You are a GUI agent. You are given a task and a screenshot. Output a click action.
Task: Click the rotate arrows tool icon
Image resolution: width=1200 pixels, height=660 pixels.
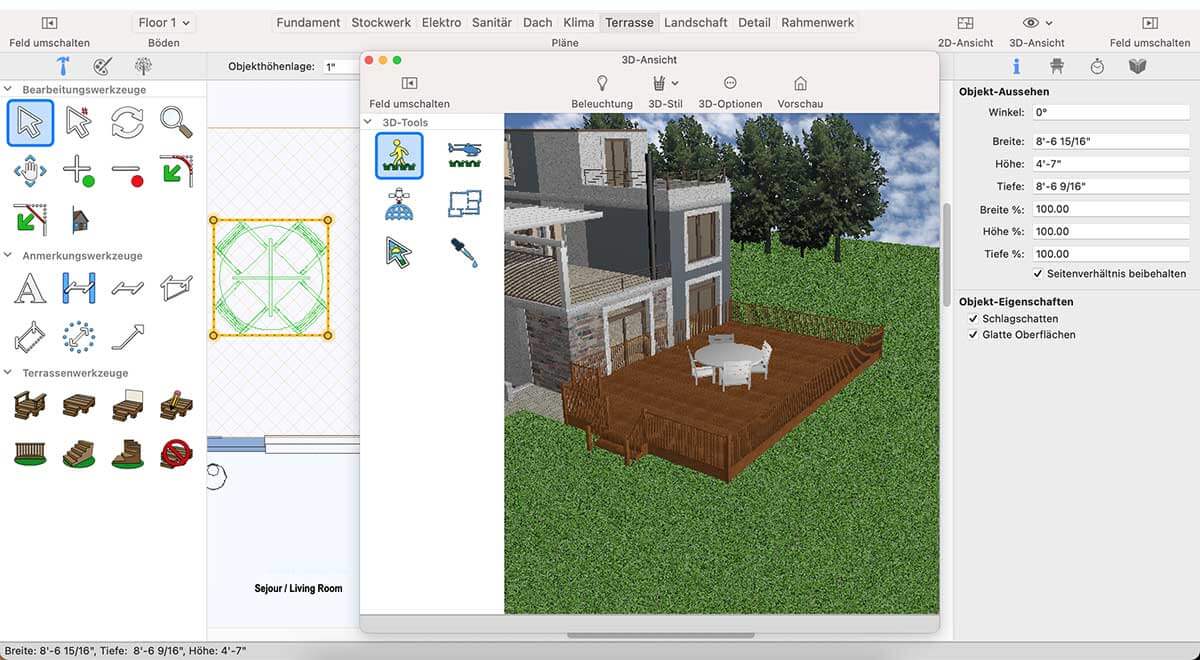click(x=127, y=122)
